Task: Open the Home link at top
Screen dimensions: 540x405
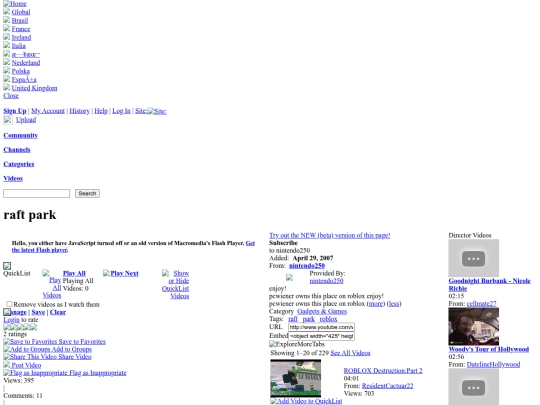Action: [x=15, y=4]
